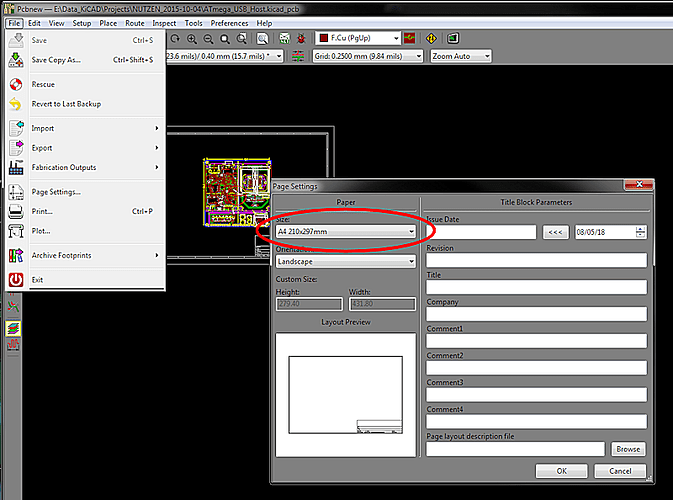
Task: Open the Orientation Landscape dropdown
Action: pyautogui.click(x=346, y=261)
